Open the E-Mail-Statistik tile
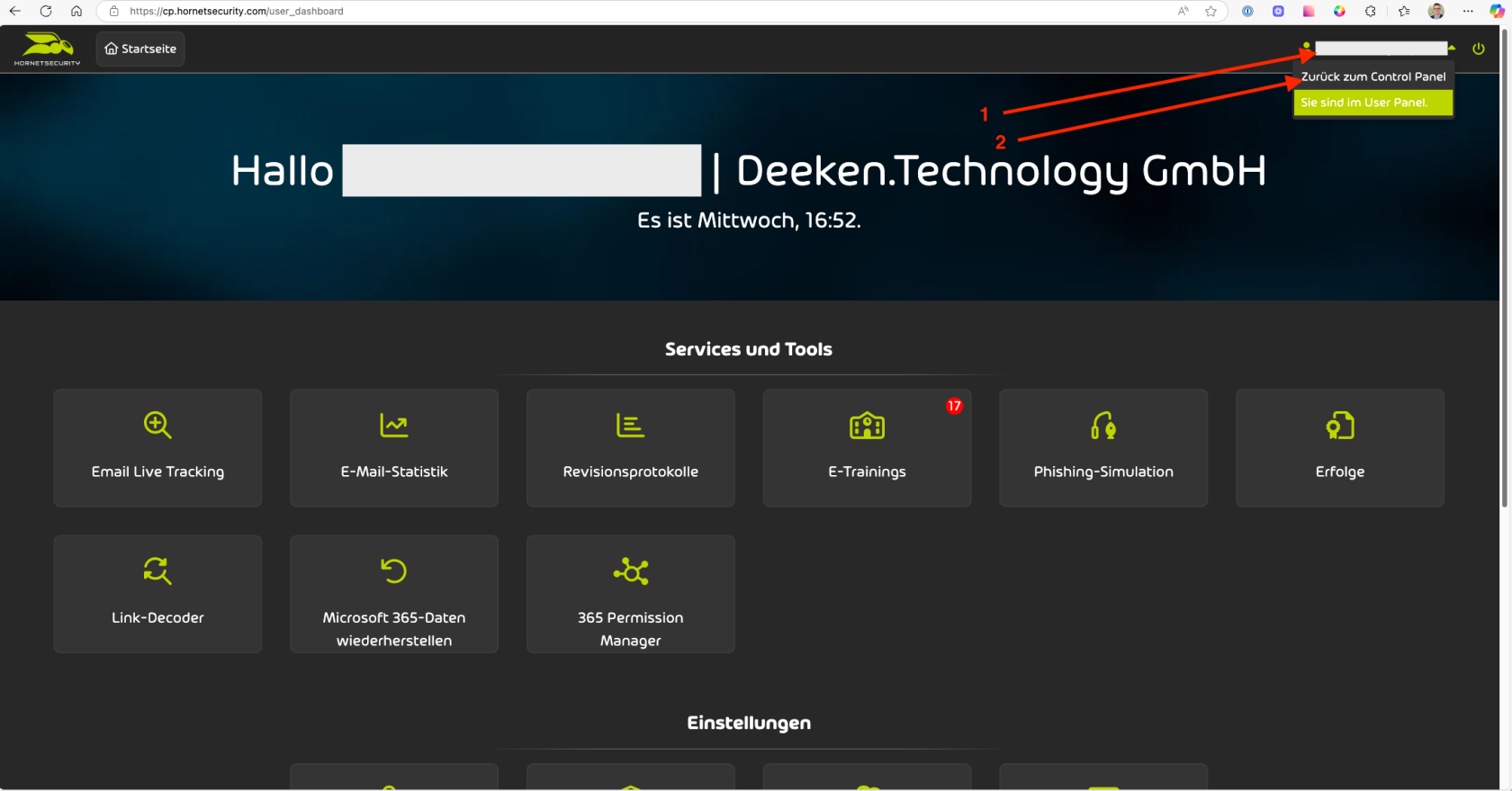Viewport: 1512px width, 791px height. (x=394, y=447)
